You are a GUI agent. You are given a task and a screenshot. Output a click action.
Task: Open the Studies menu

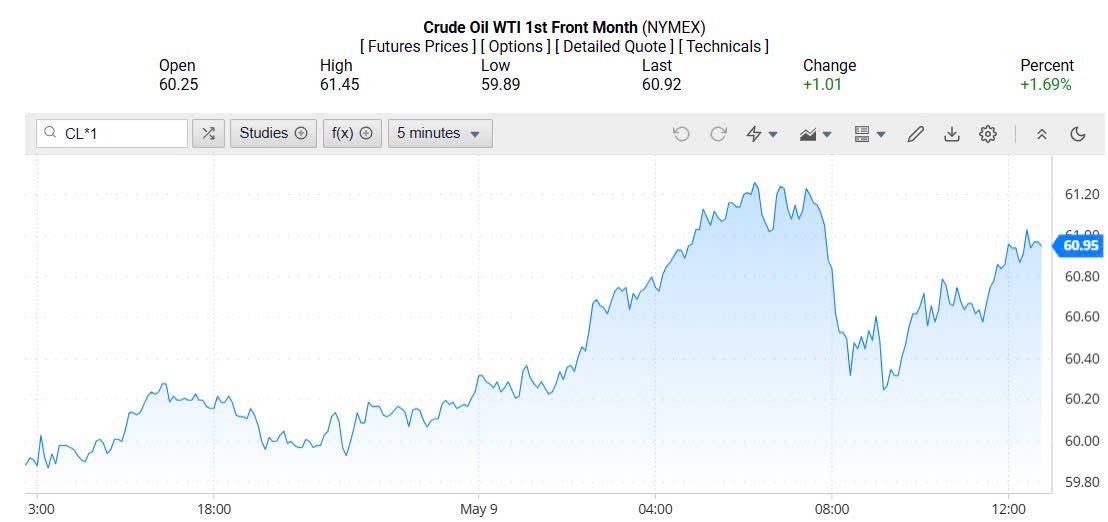point(273,133)
